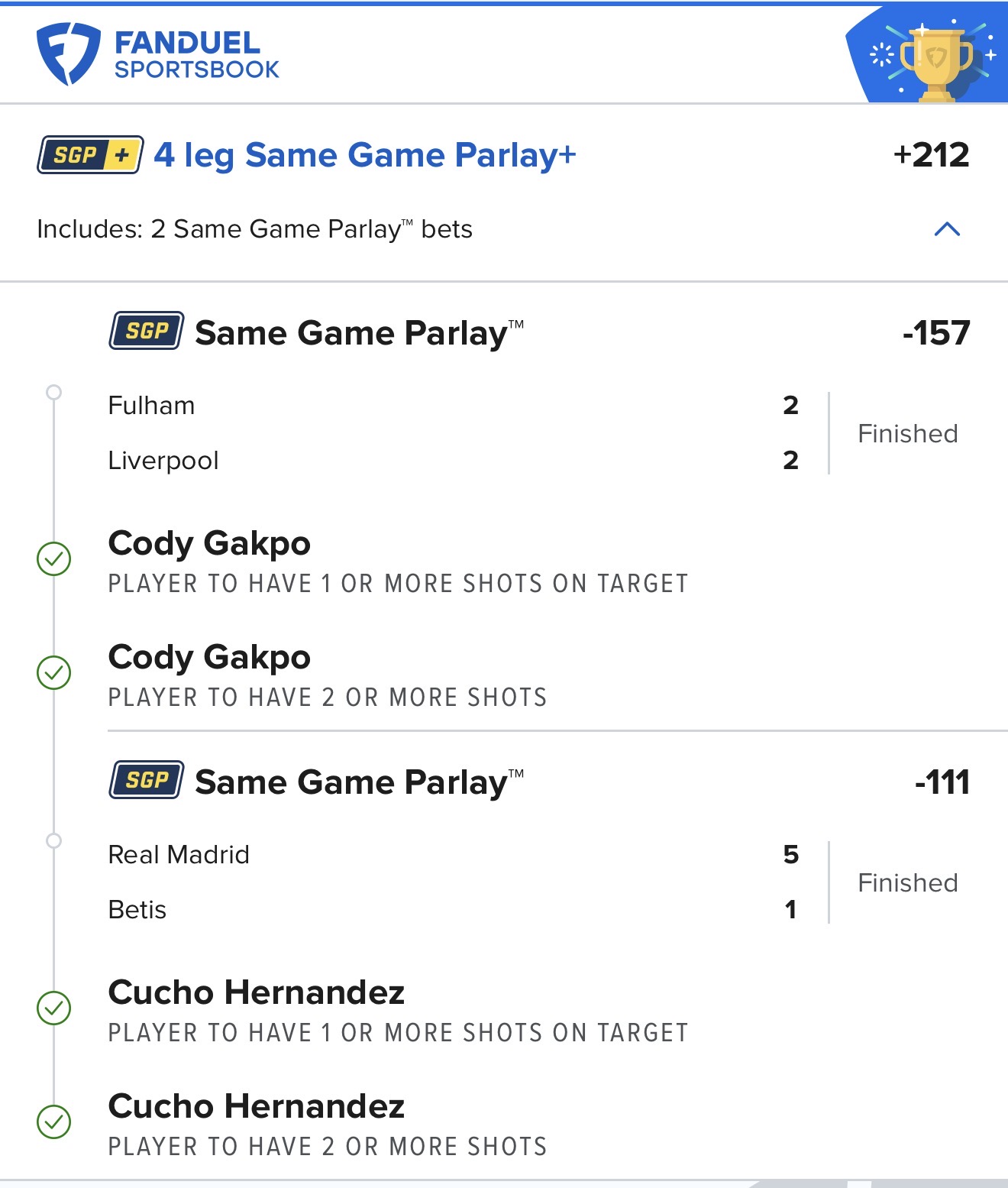This screenshot has height=1188, width=1008.
Task: Collapse the included Same Game Parlay bets chevron
Action: click(x=947, y=229)
